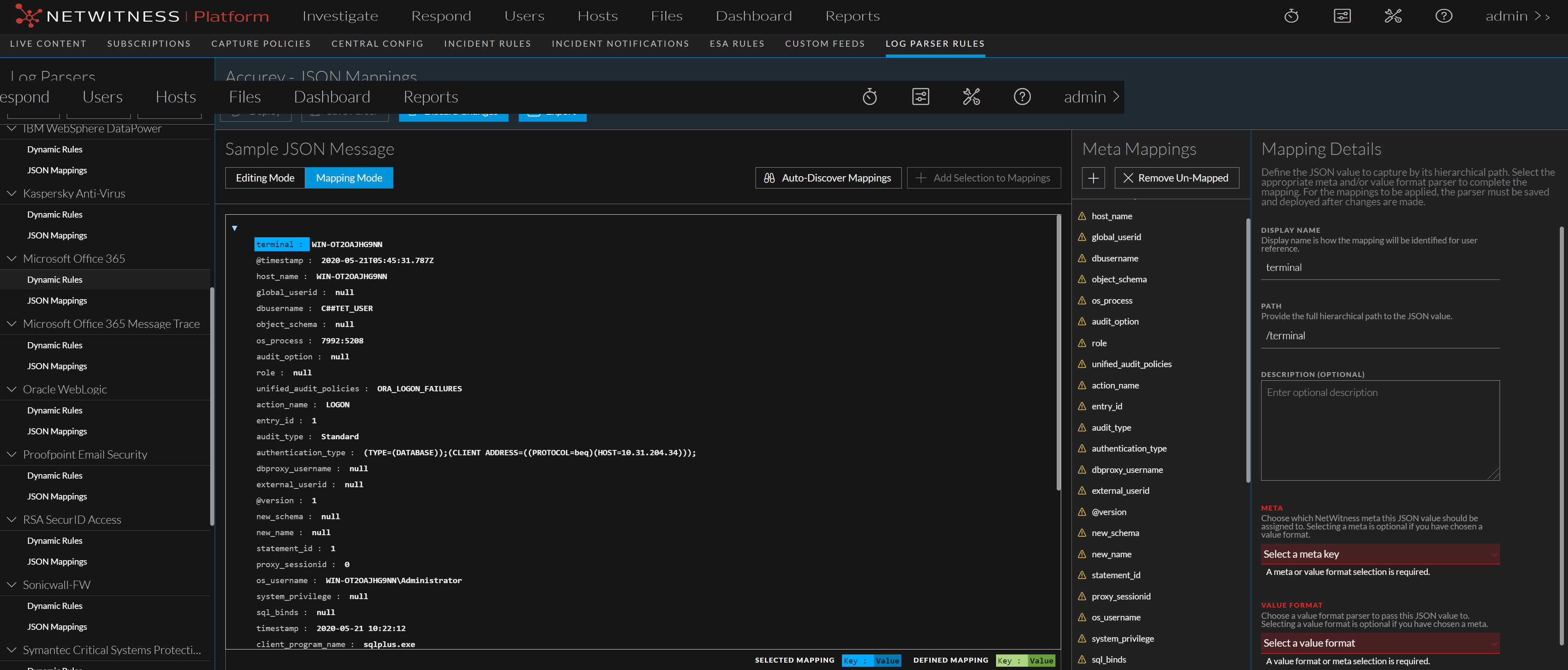The height and width of the screenshot is (670, 1568).
Task: Click the plus icon in Meta Mappings
Action: pyautogui.click(x=1093, y=178)
